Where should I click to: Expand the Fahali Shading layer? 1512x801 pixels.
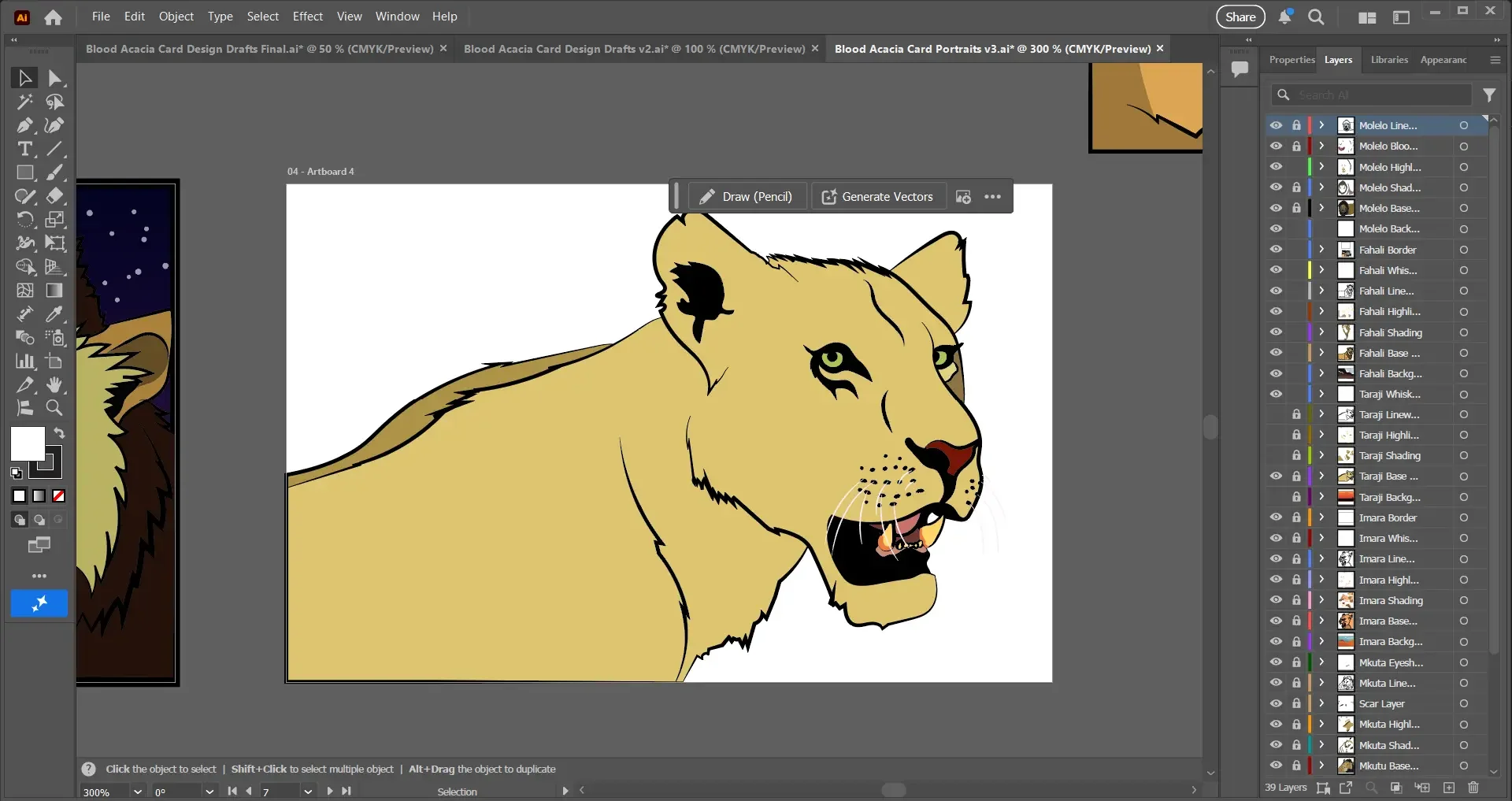(1322, 332)
